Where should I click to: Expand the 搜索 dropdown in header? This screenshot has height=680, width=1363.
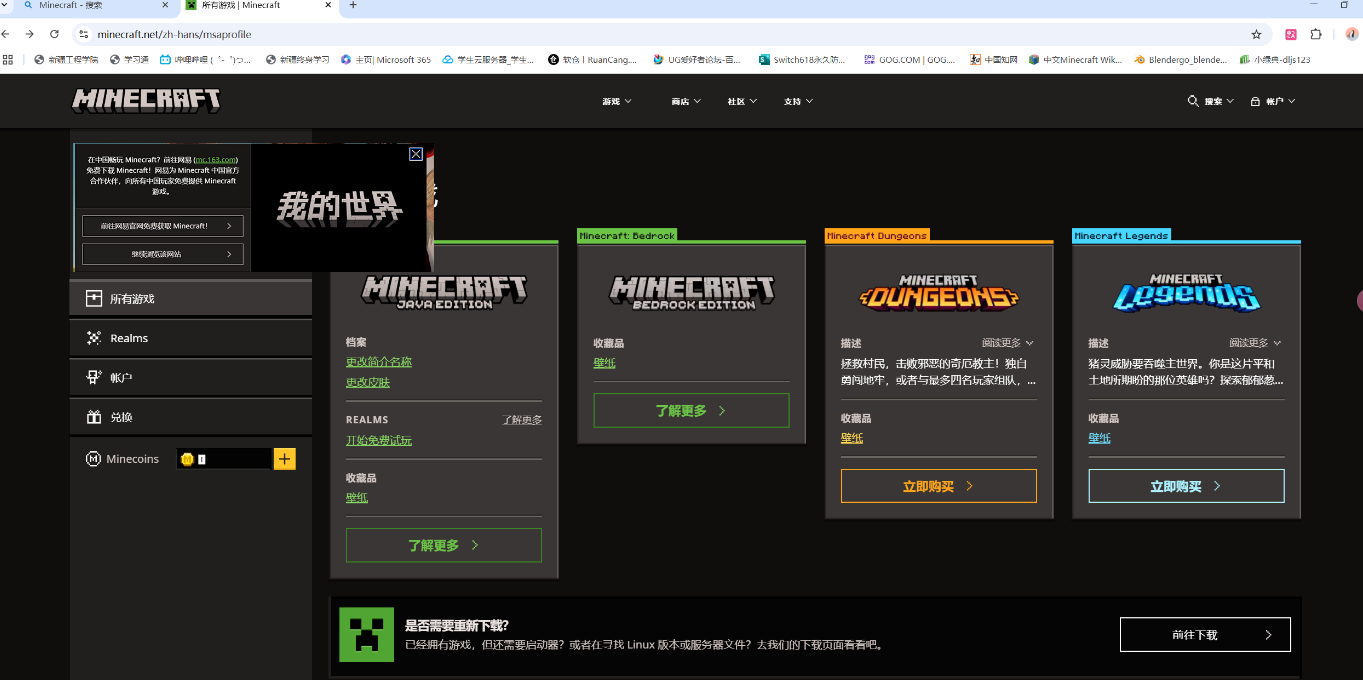point(1219,101)
